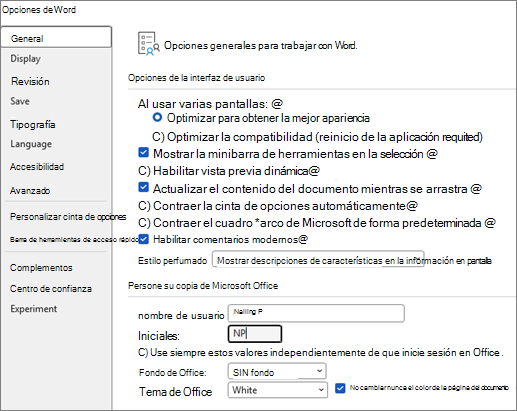This screenshot has width=517, height=411.
Task: Open the General category
Action: click(x=56, y=37)
